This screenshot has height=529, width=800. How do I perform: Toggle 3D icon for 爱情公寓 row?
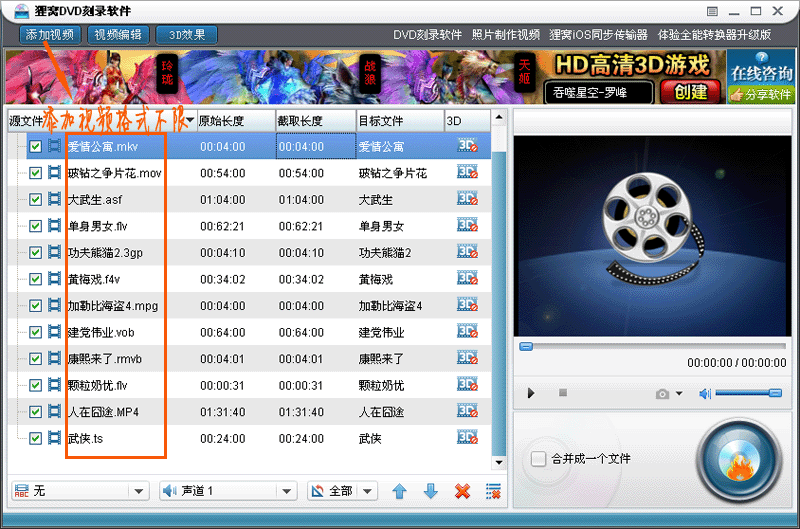[x=467, y=145]
